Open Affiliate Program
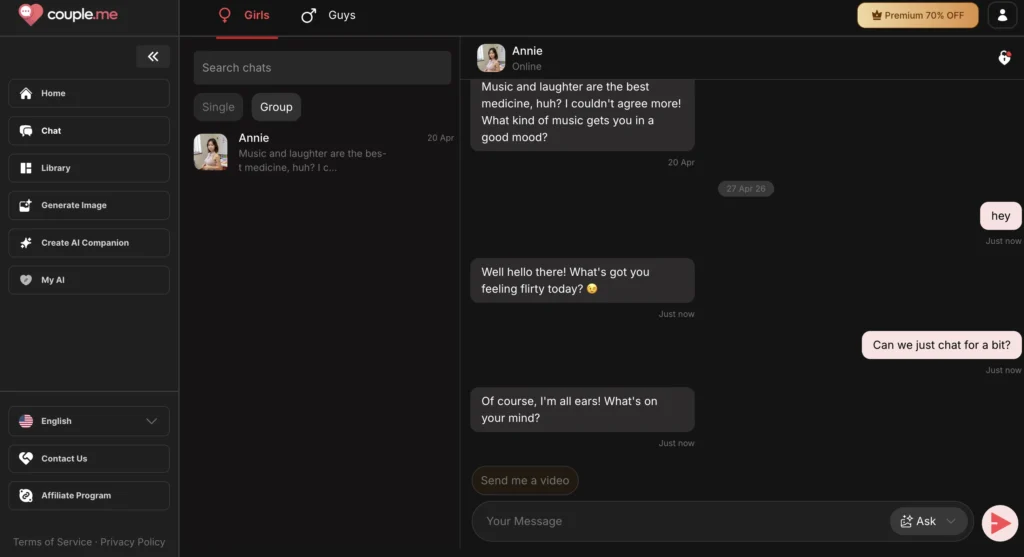Screen dimensions: 1024x557 [x=89, y=496]
